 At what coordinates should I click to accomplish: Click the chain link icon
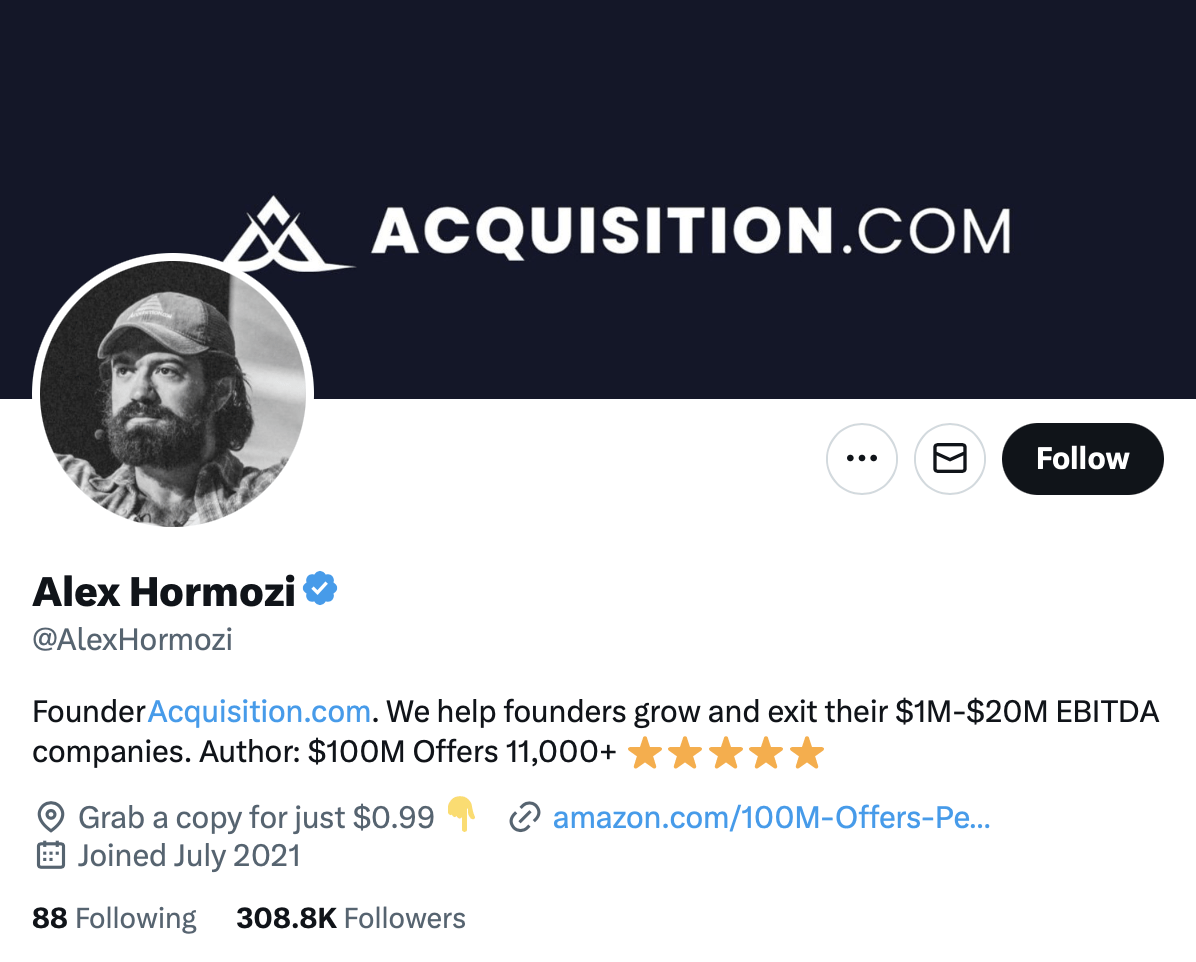525,818
